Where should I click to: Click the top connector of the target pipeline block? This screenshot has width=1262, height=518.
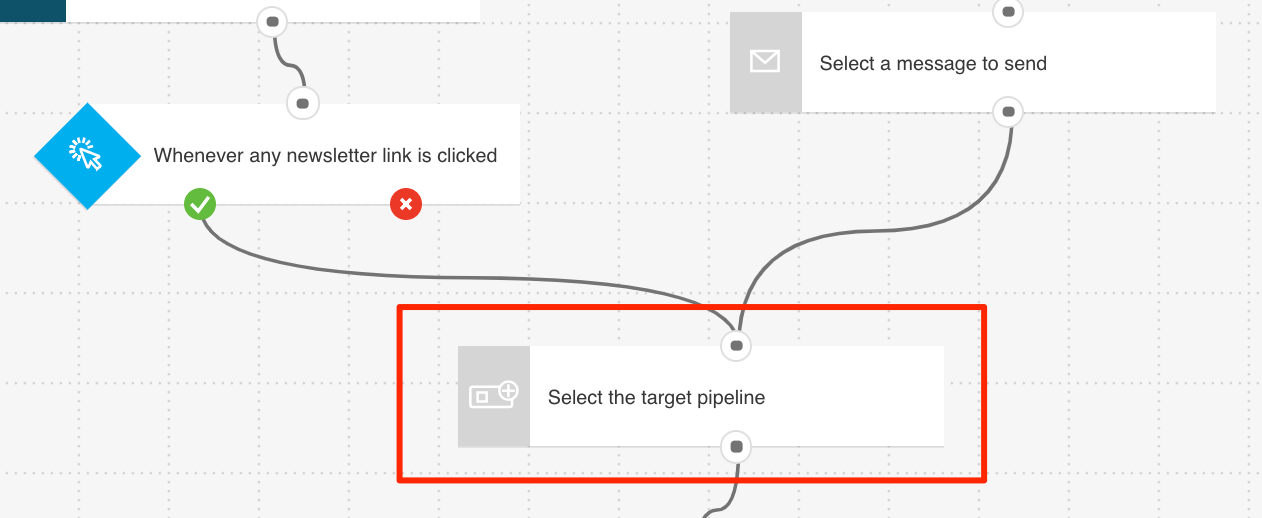[736, 346]
